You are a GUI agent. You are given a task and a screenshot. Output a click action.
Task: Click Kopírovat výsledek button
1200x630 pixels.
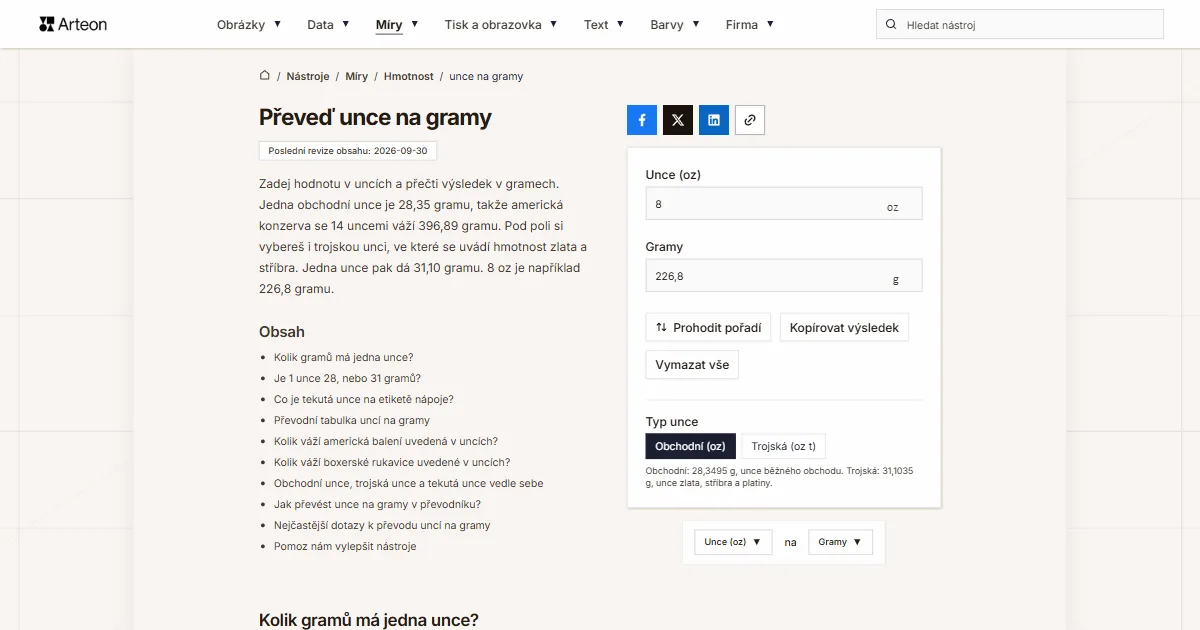coord(844,327)
